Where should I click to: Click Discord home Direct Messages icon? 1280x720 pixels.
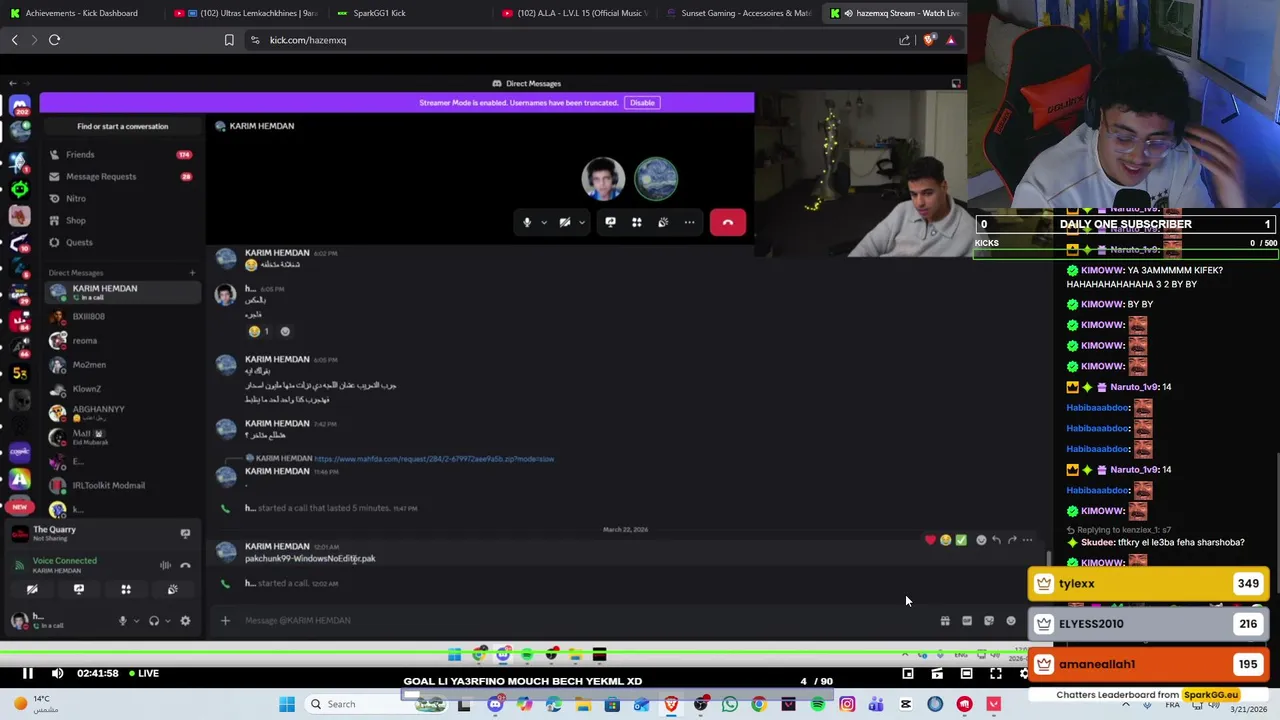20,105
